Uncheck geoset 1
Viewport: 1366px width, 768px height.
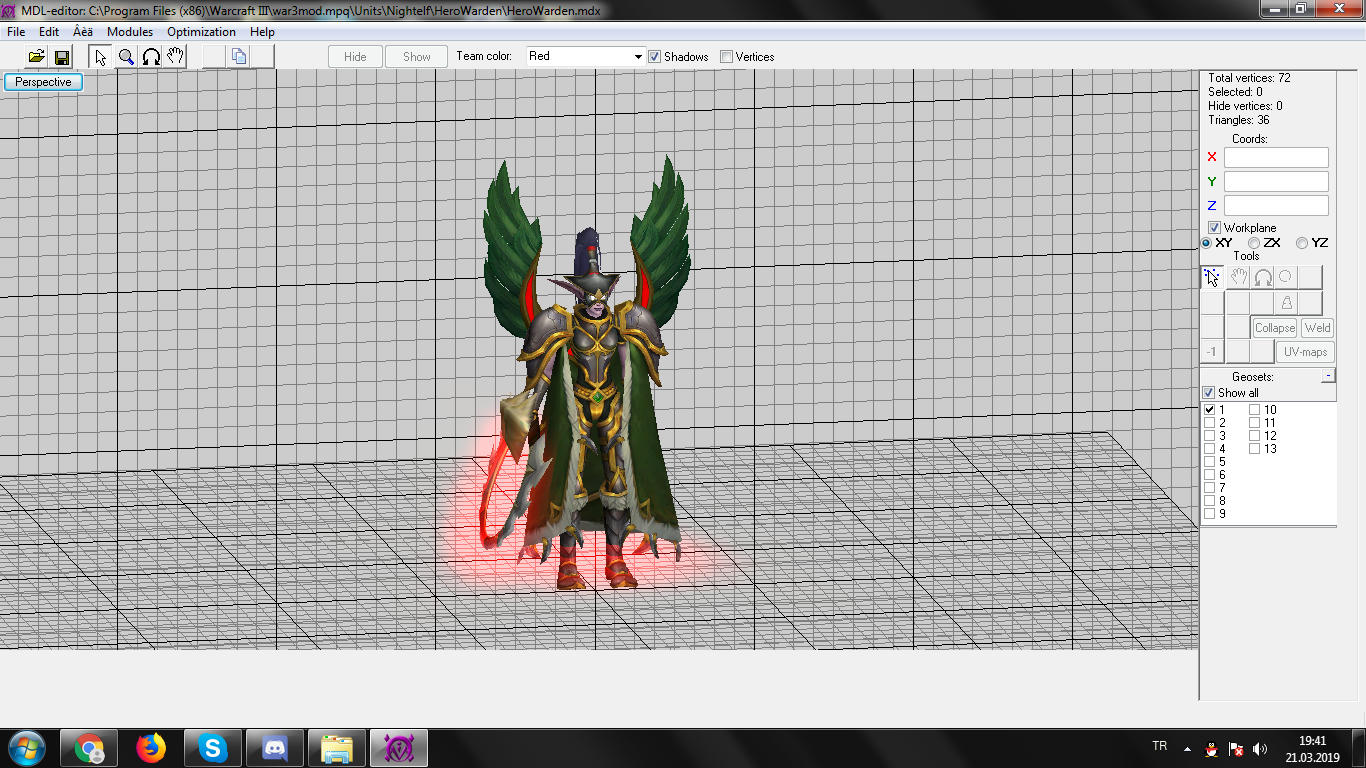pyautogui.click(x=1210, y=410)
